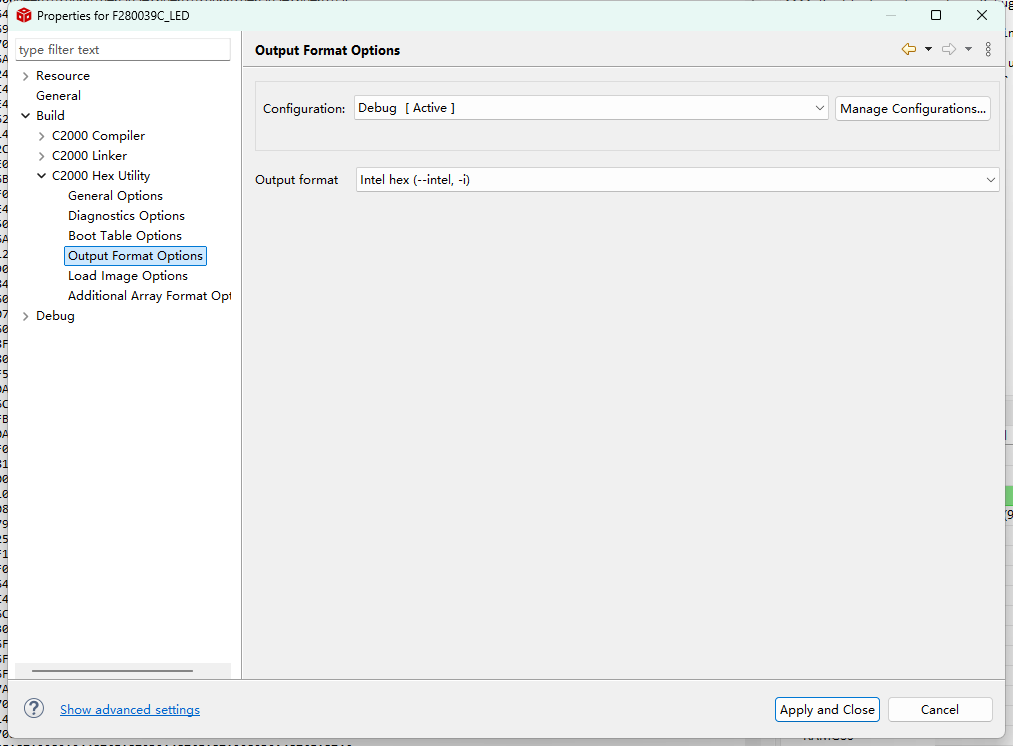1013x746 pixels.
Task: Click the red cube dialog title icon
Action: point(24,15)
